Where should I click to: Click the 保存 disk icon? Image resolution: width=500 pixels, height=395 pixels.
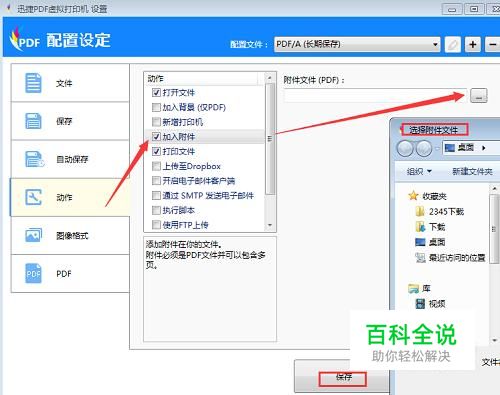33,121
